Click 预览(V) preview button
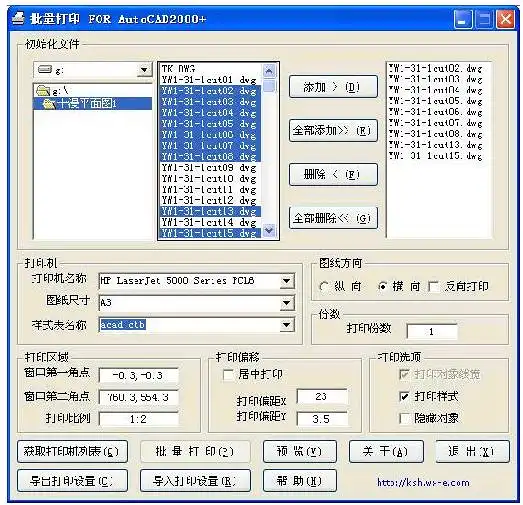 (300, 452)
